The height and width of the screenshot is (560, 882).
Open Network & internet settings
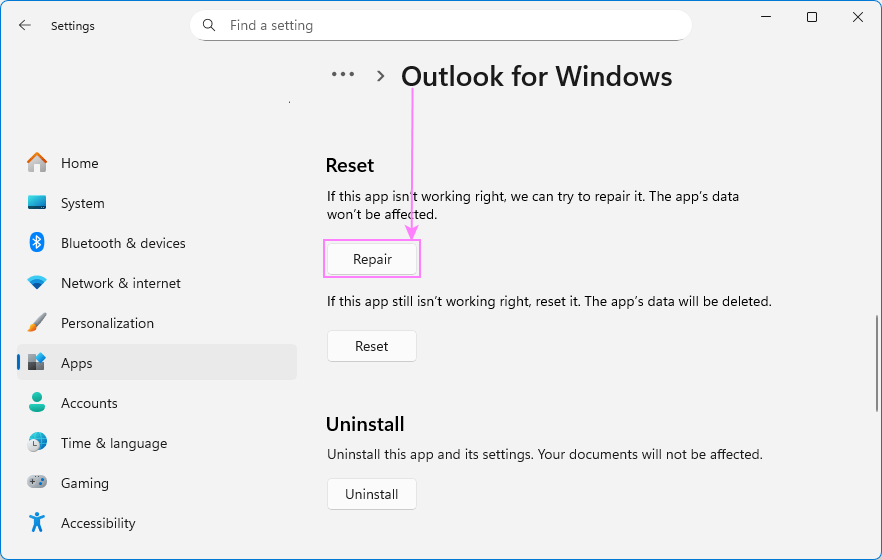156,283
